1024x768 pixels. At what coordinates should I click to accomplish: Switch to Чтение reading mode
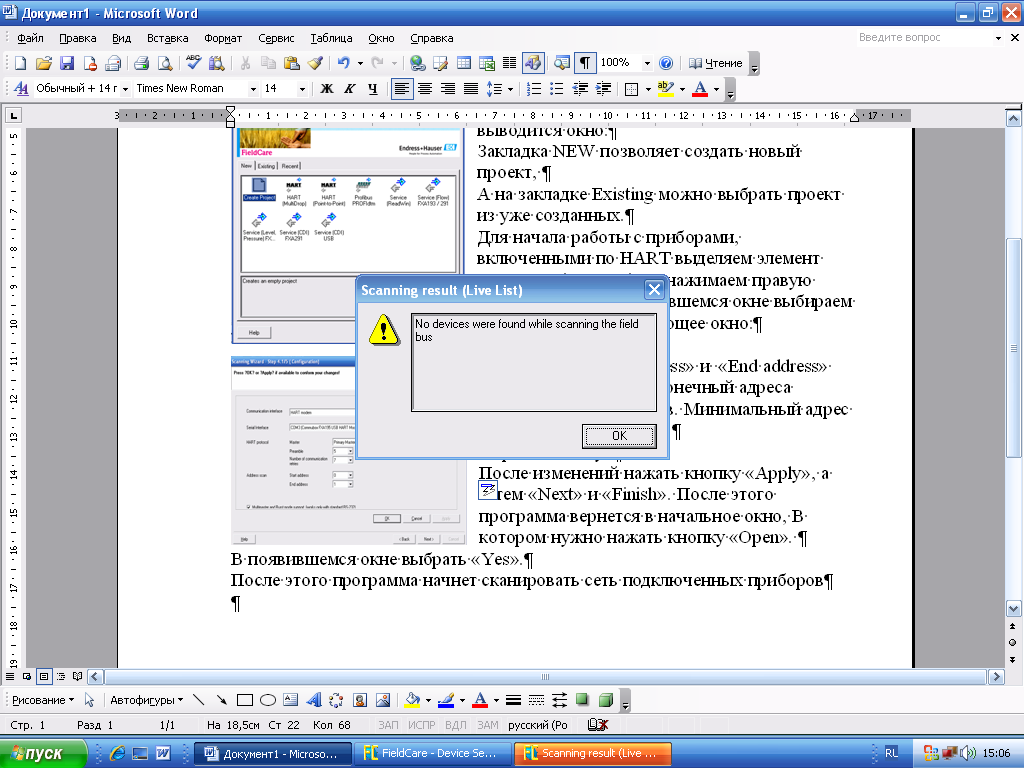pyautogui.click(x=716, y=63)
